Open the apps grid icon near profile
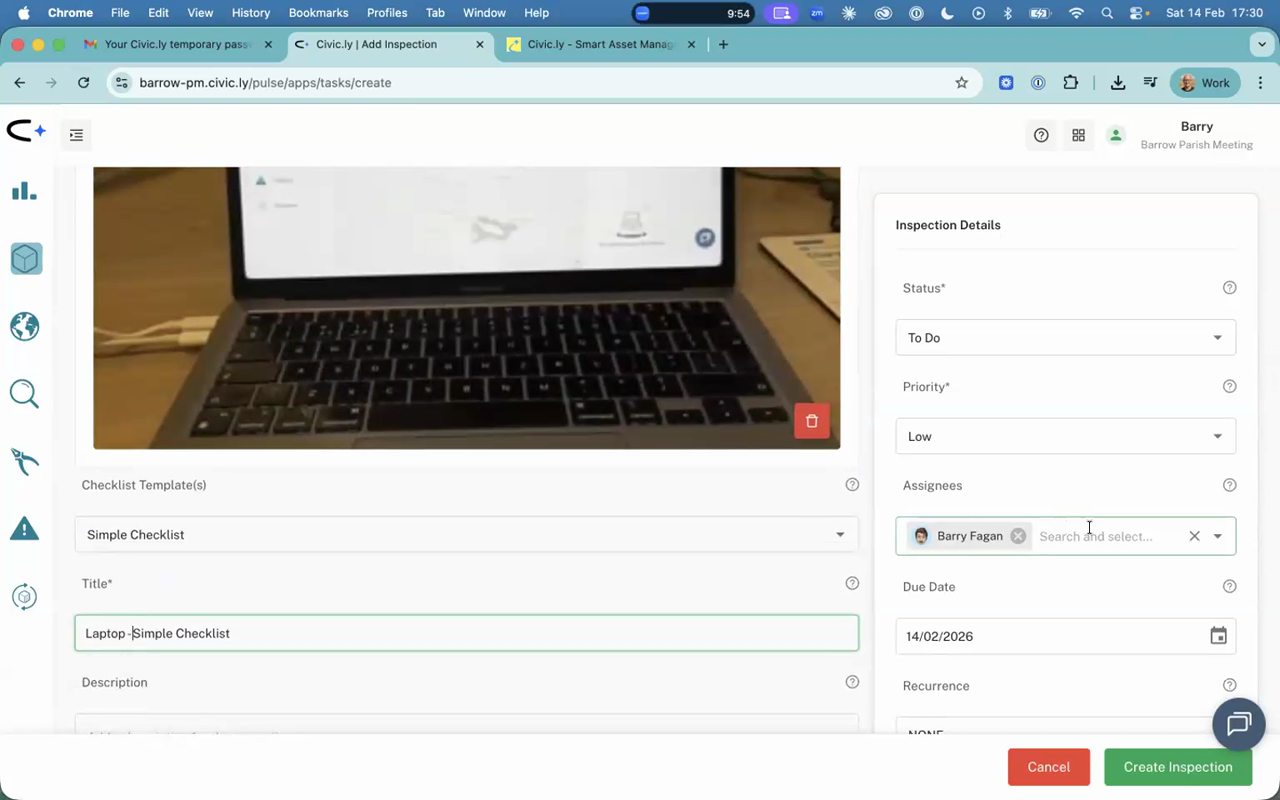 coord(1078,135)
